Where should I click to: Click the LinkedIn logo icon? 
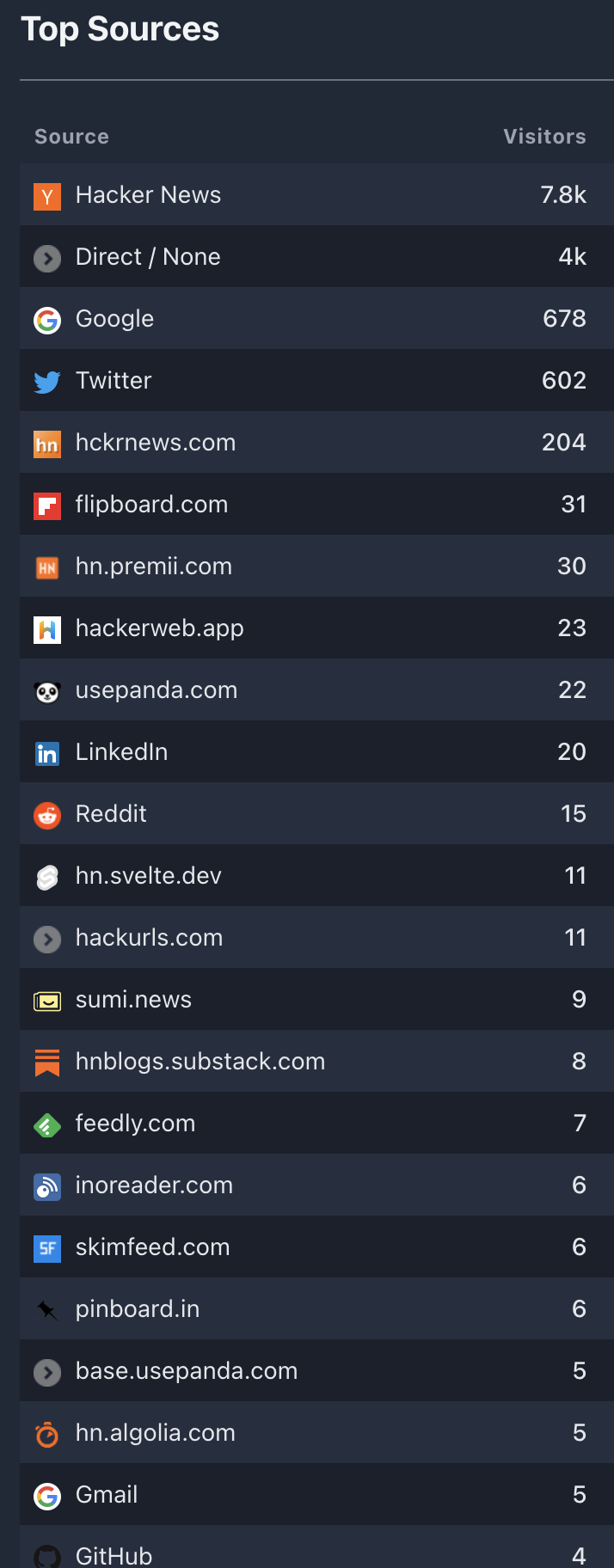pyautogui.click(x=47, y=754)
